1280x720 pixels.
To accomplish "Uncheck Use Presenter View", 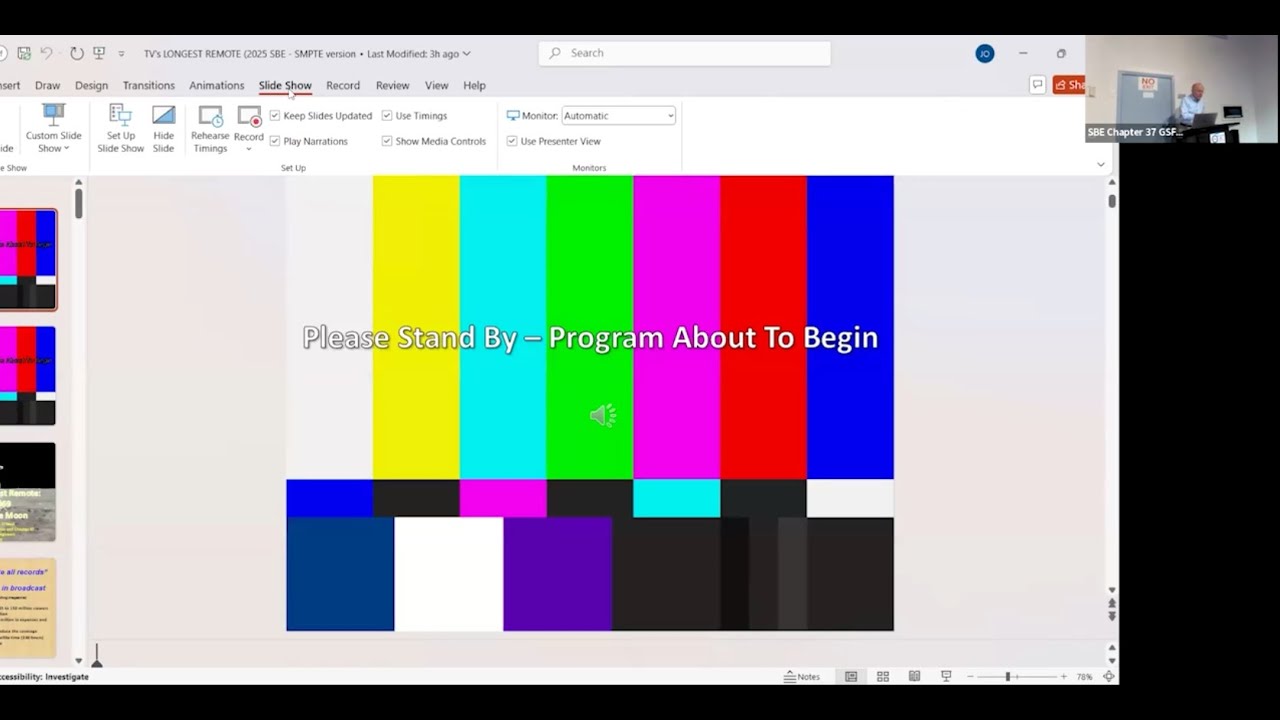I will (512, 141).
